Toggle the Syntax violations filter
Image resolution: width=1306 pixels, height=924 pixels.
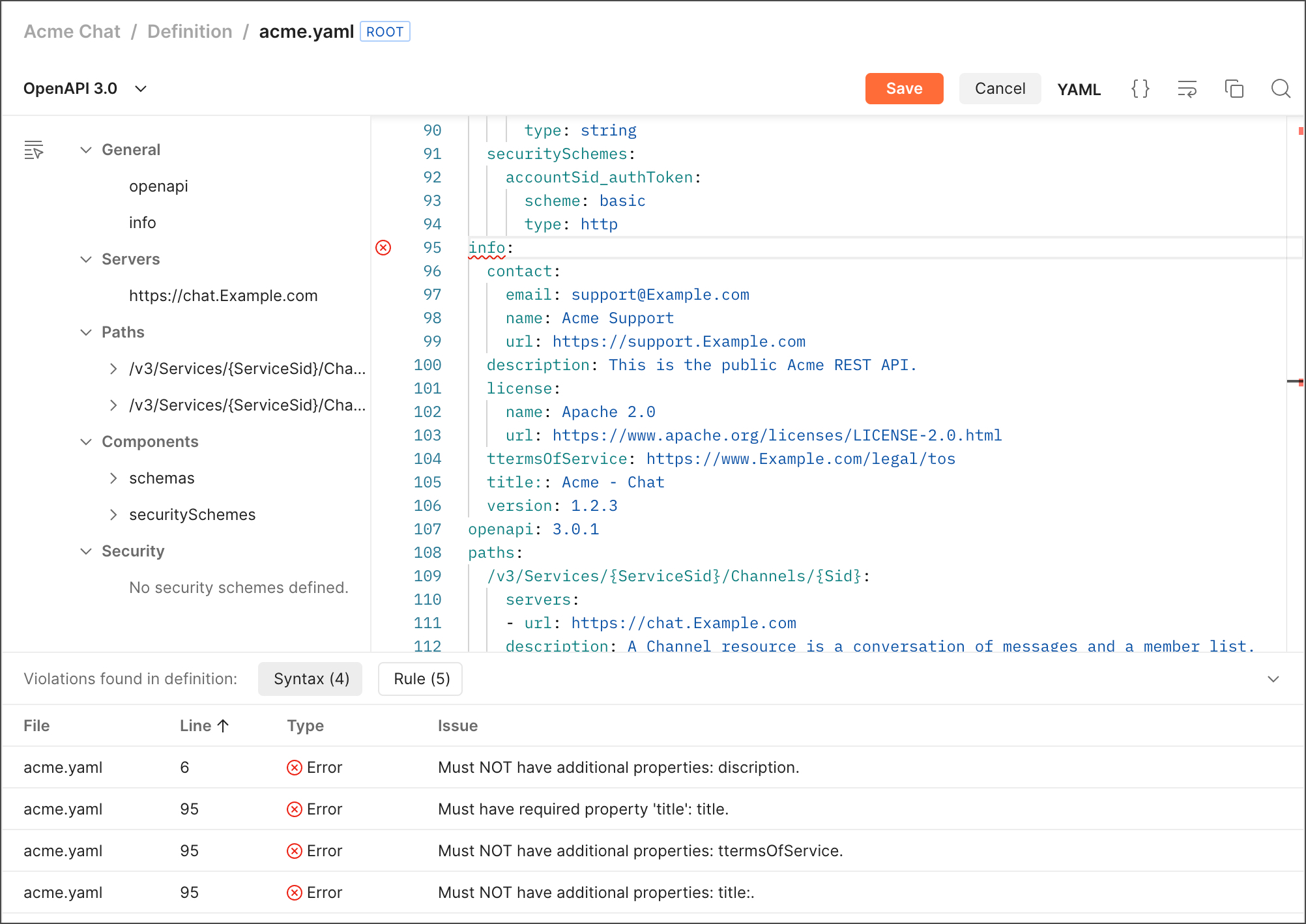(310, 678)
